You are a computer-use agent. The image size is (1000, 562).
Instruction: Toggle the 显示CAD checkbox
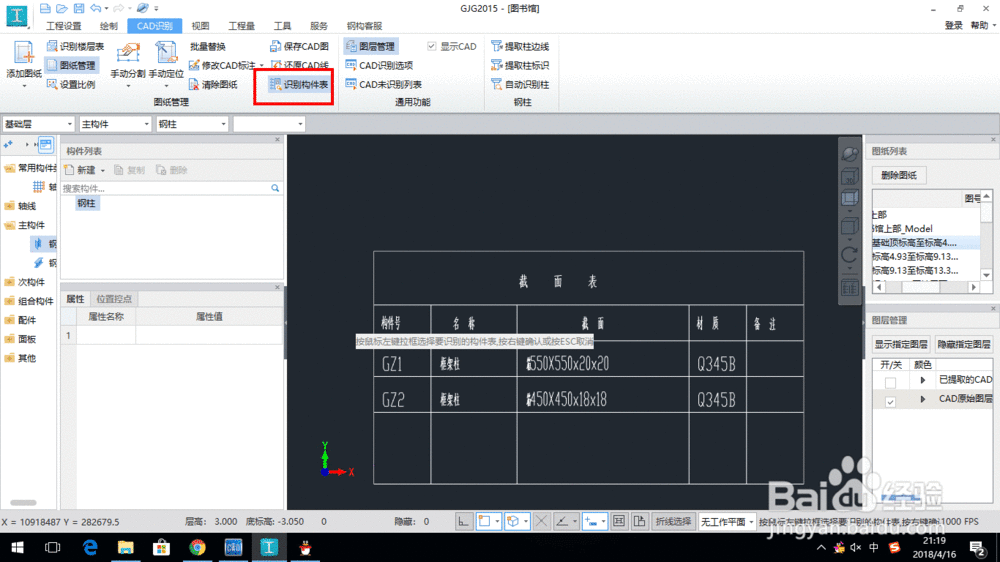coord(432,47)
